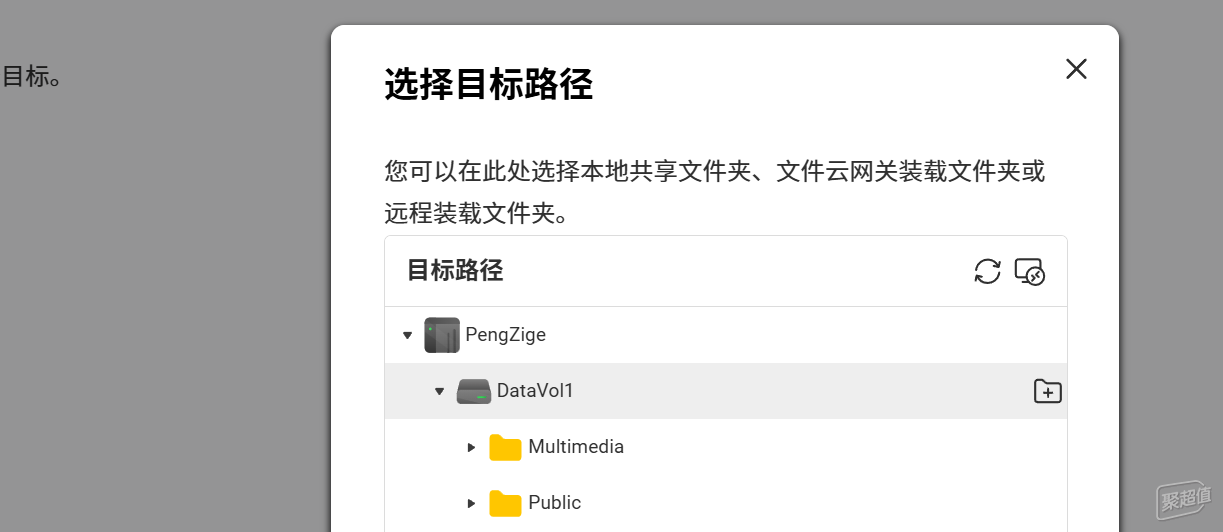Click the Public yellow folder icon
The height and width of the screenshot is (532, 1223).
click(505, 503)
